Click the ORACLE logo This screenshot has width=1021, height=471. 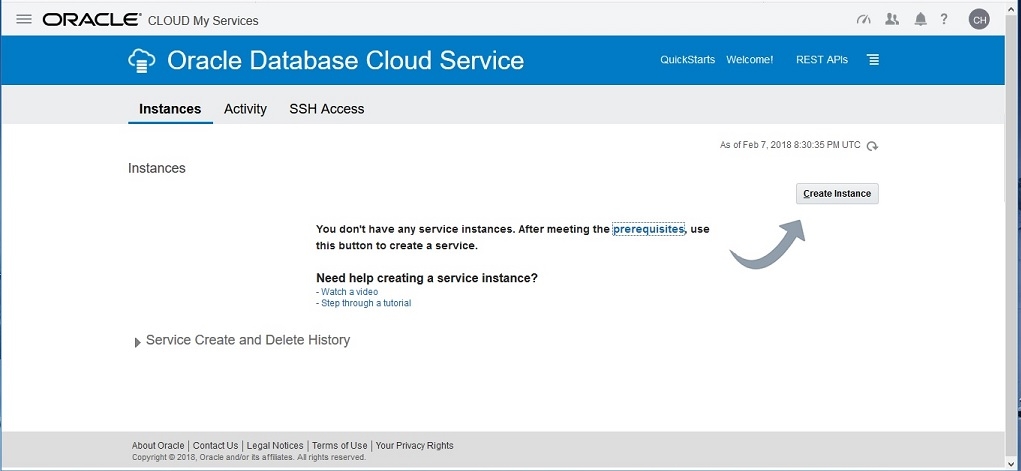pyautogui.click(x=92, y=20)
